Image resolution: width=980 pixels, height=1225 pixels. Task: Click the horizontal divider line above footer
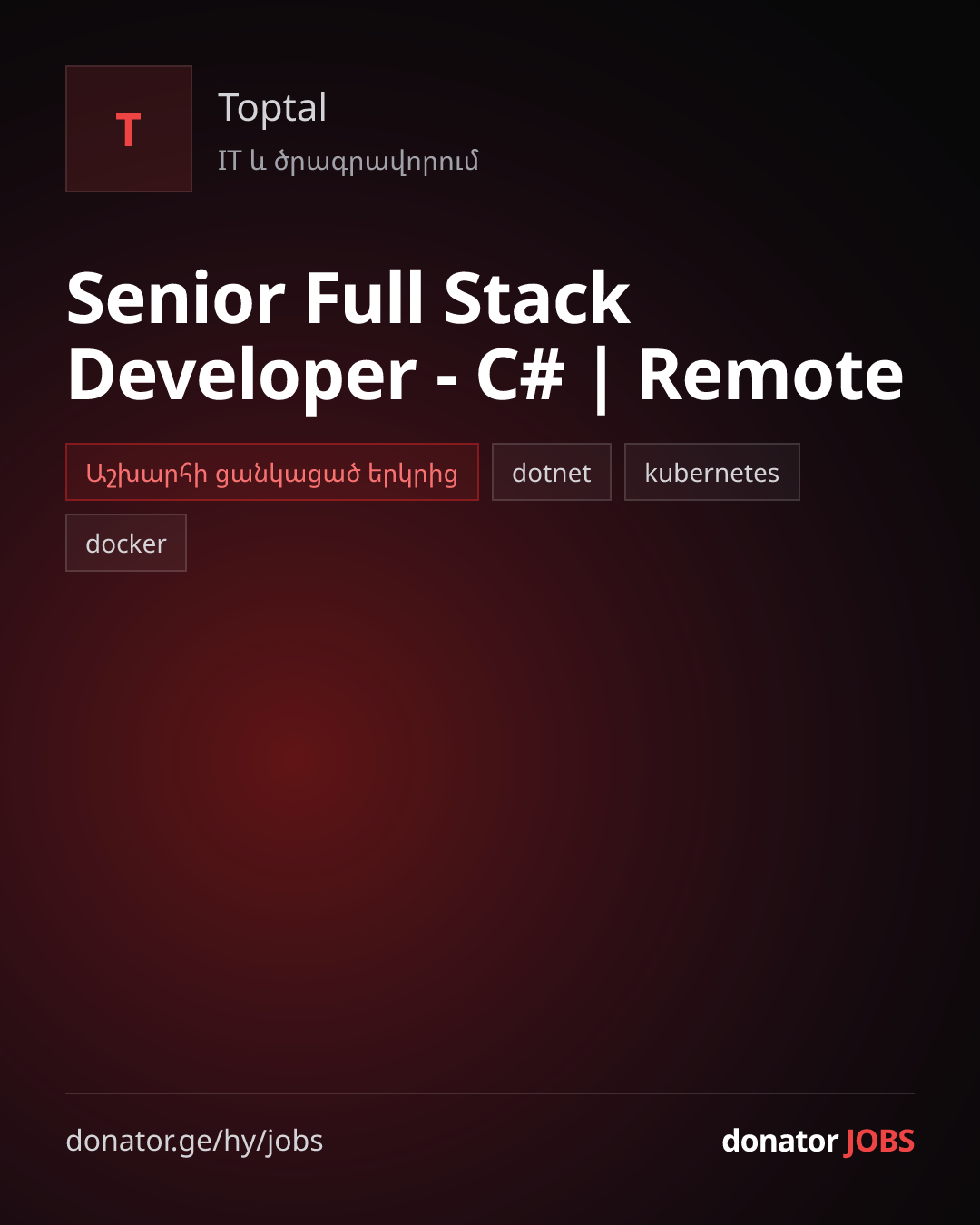pyautogui.click(x=490, y=1093)
